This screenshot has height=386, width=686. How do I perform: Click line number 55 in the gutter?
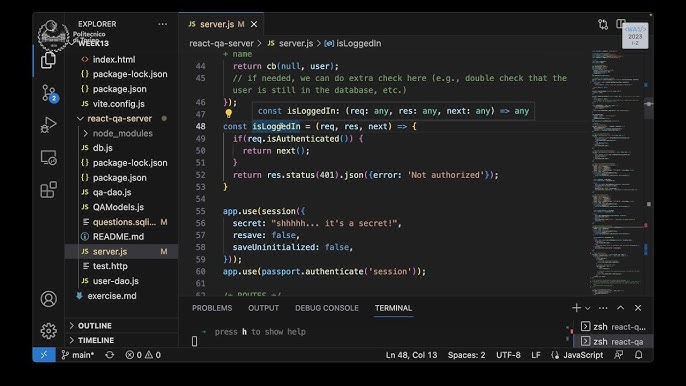200,211
